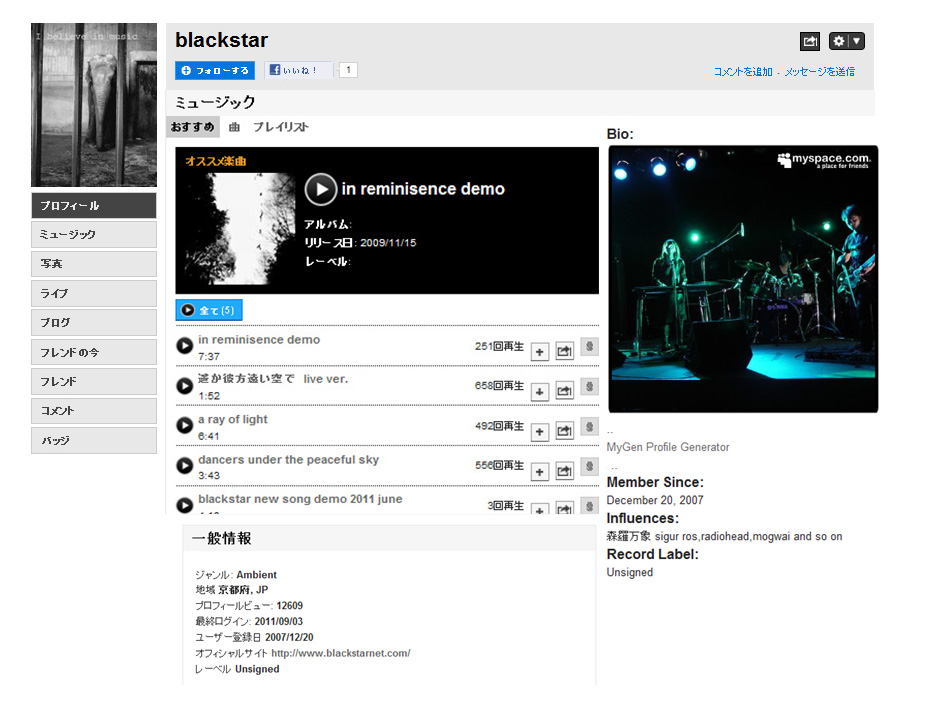Click grey icon on live ver. row
The image size is (929, 701).
click(590, 386)
